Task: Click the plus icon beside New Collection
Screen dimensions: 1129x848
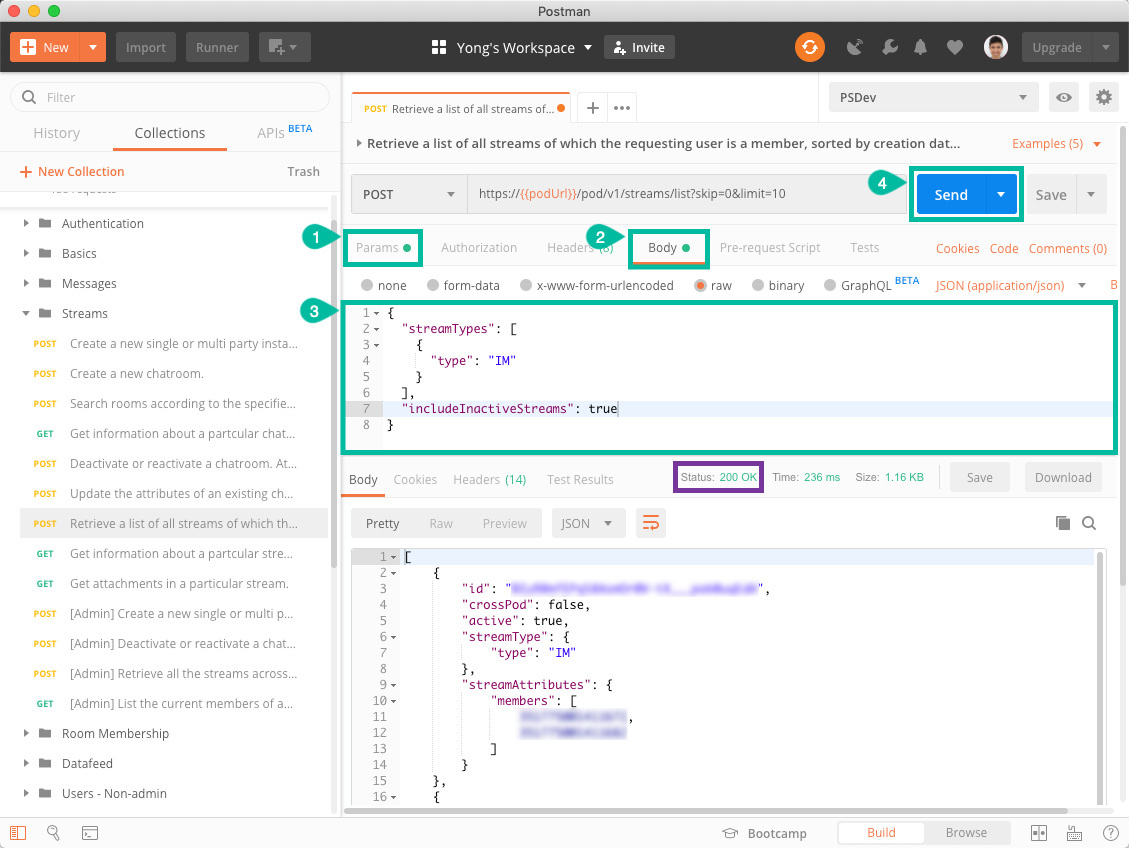Action: [26, 171]
